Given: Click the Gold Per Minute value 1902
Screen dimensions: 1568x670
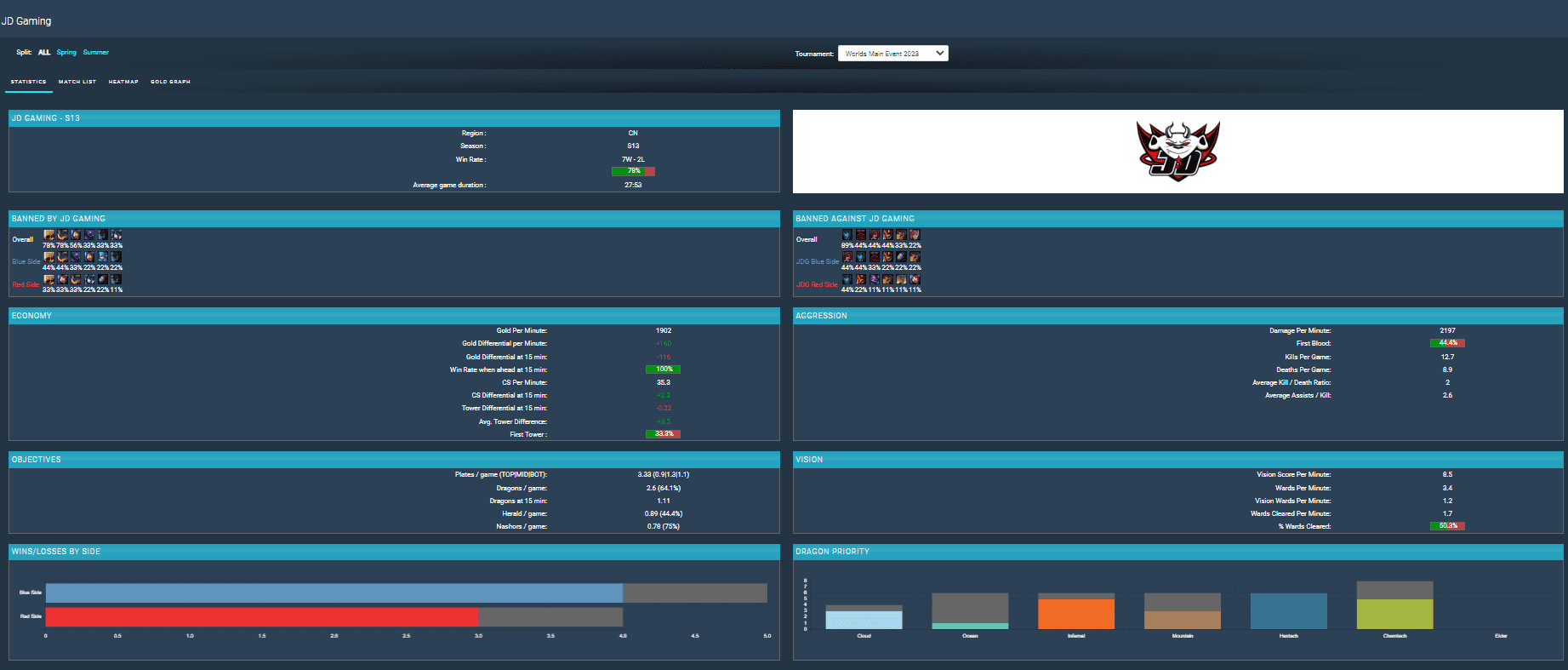Looking at the screenshot, I should click(664, 330).
